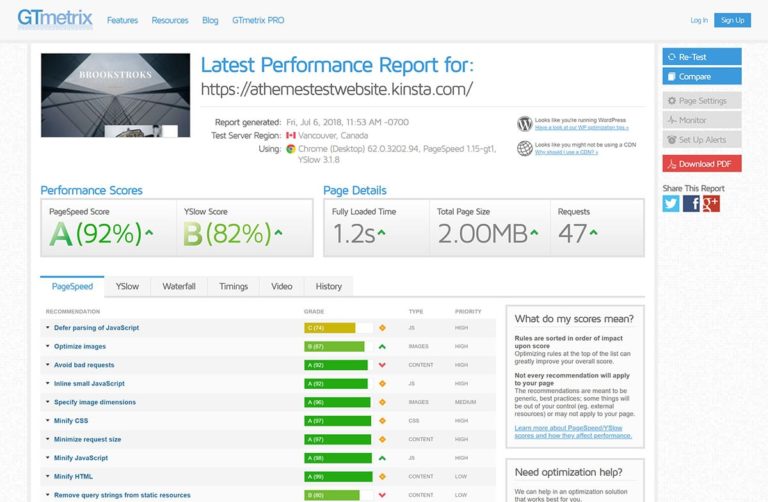Click the green up arrow beside Optimize images
The image size is (768, 502).
coord(382,346)
